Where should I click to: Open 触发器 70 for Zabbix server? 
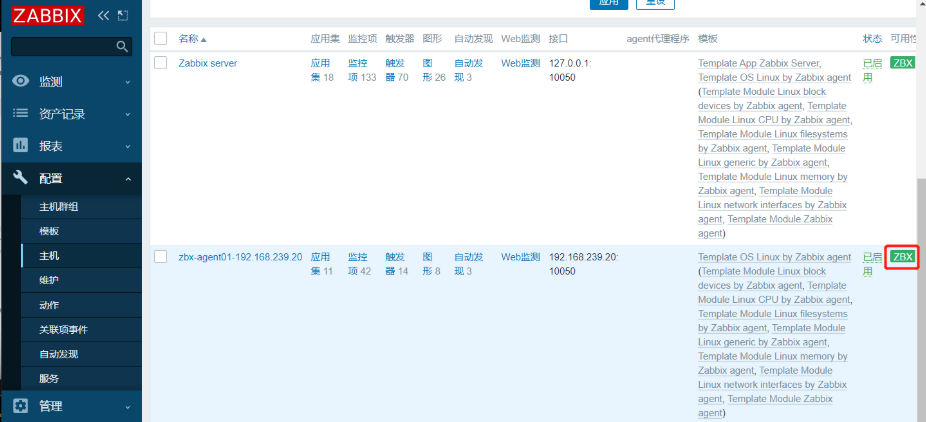coord(397,70)
